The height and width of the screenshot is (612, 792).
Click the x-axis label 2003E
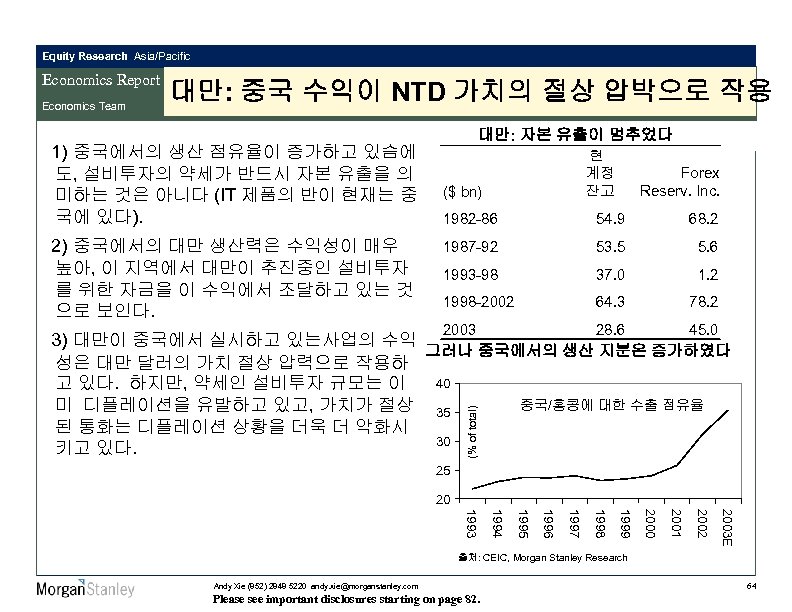coord(727,528)
